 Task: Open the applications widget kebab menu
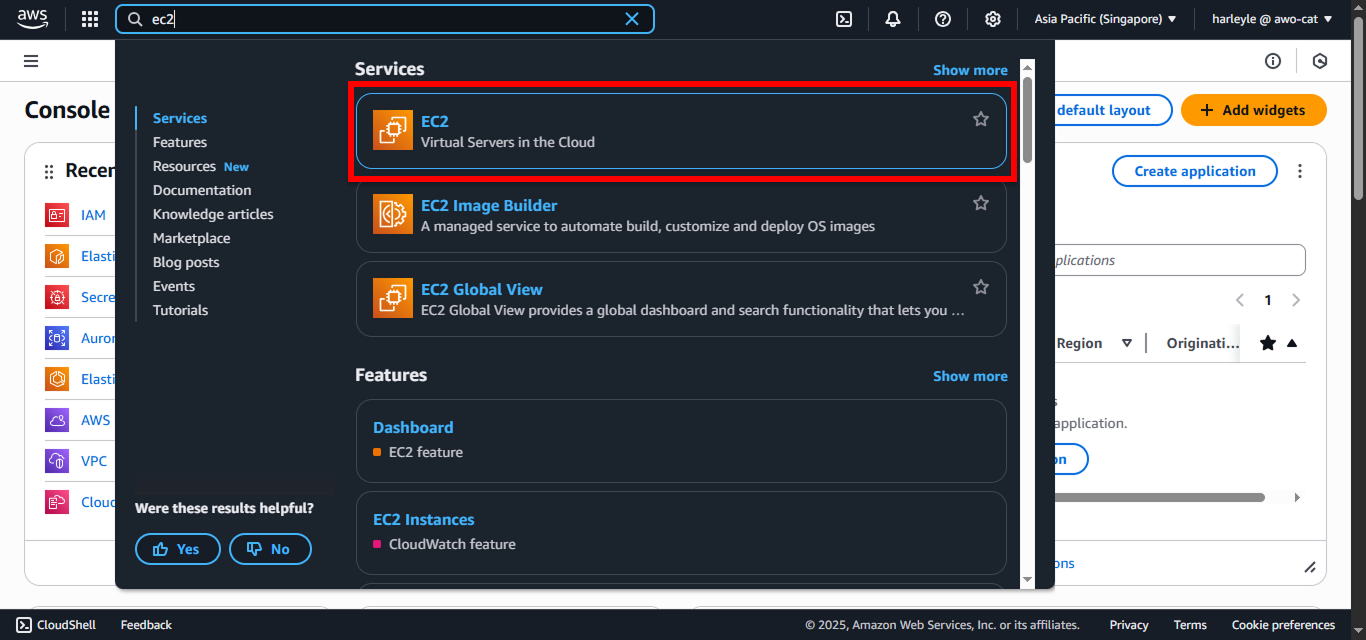(x=1300, y=171)
